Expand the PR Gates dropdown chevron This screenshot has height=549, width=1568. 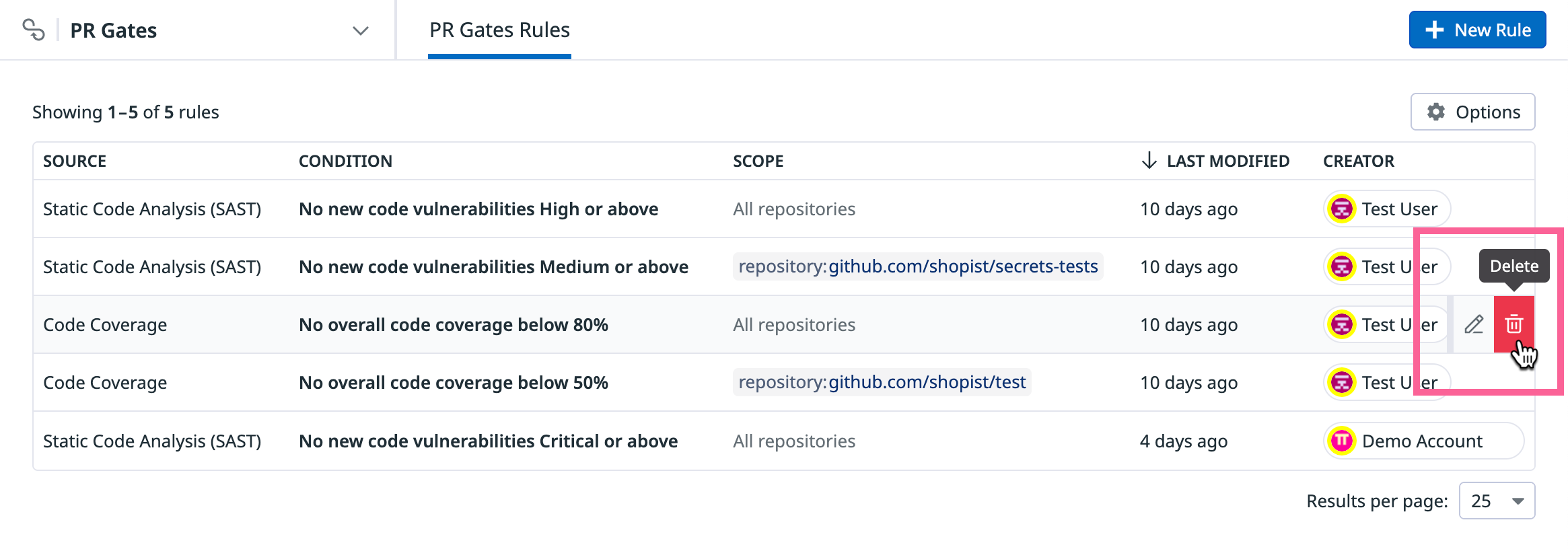[x=361, y=31]
